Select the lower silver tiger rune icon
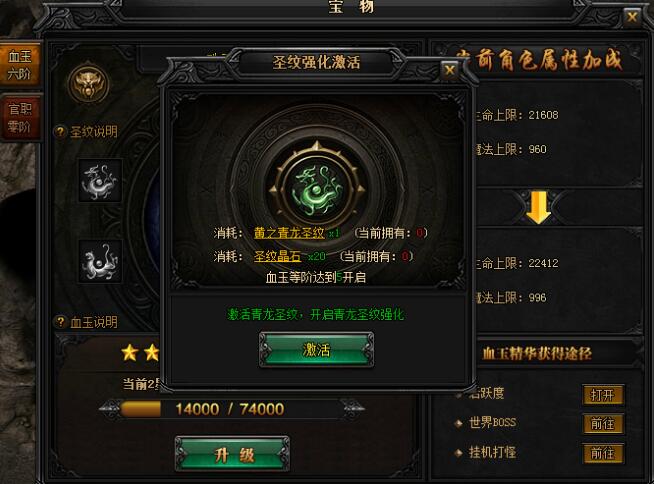This screenshot has width=654, height=484. pos(100,262)
